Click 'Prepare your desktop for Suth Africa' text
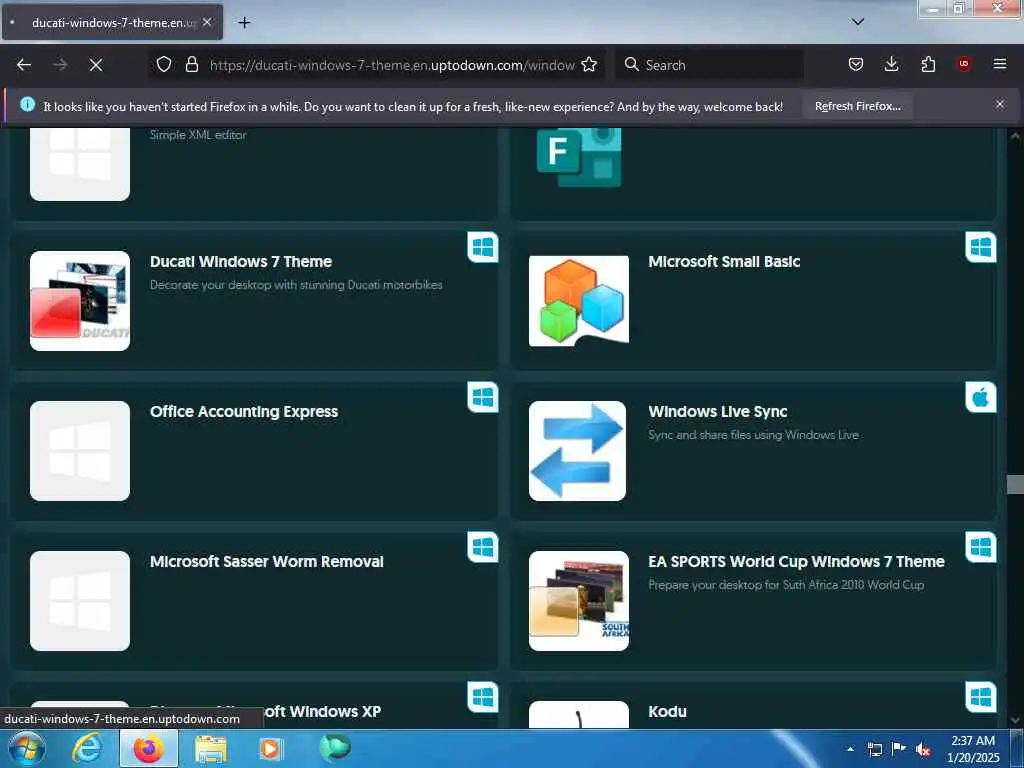 786,585
